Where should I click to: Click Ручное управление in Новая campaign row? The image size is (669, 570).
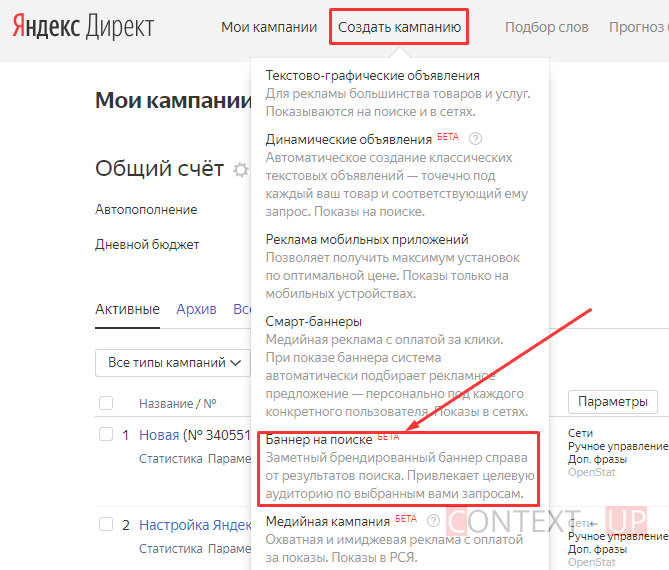coord(618,446)
